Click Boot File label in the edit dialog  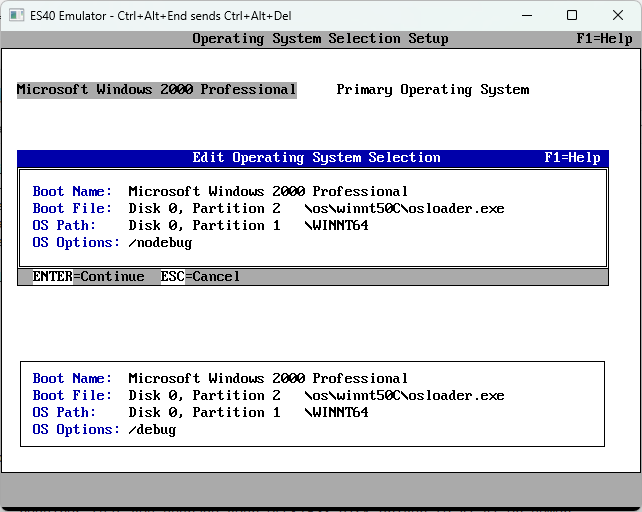click(72, 208)
